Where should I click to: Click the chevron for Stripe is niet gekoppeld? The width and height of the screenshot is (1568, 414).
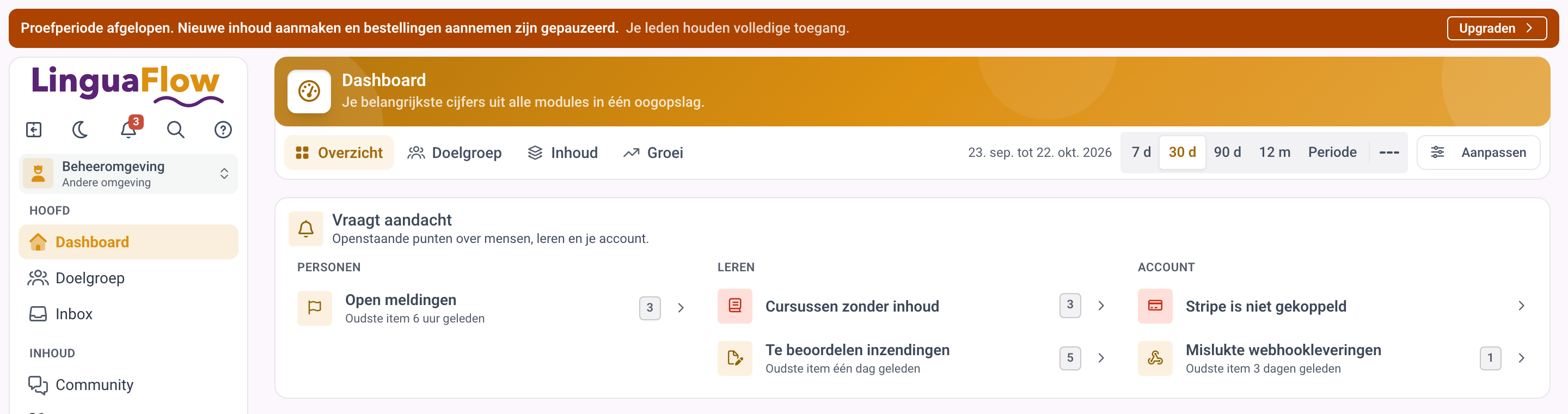point(1521,306)
